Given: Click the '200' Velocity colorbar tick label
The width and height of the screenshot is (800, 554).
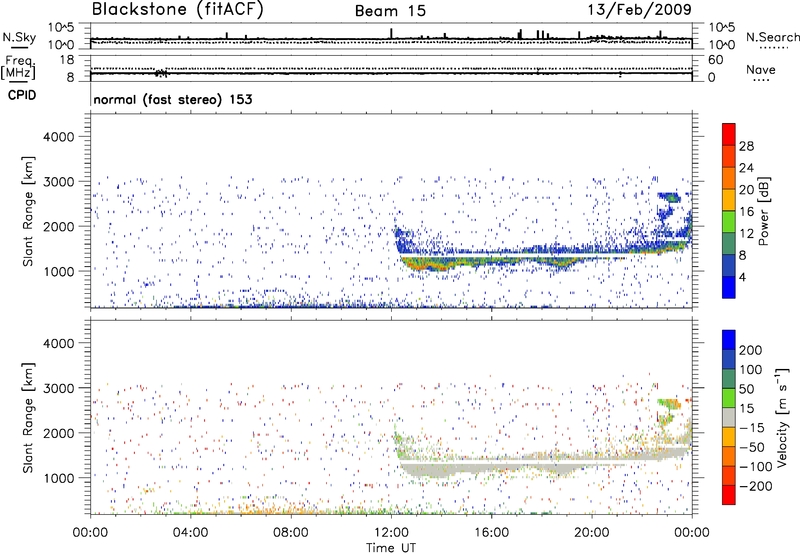Looking at the screenshot, I should [x=751, y=350].
